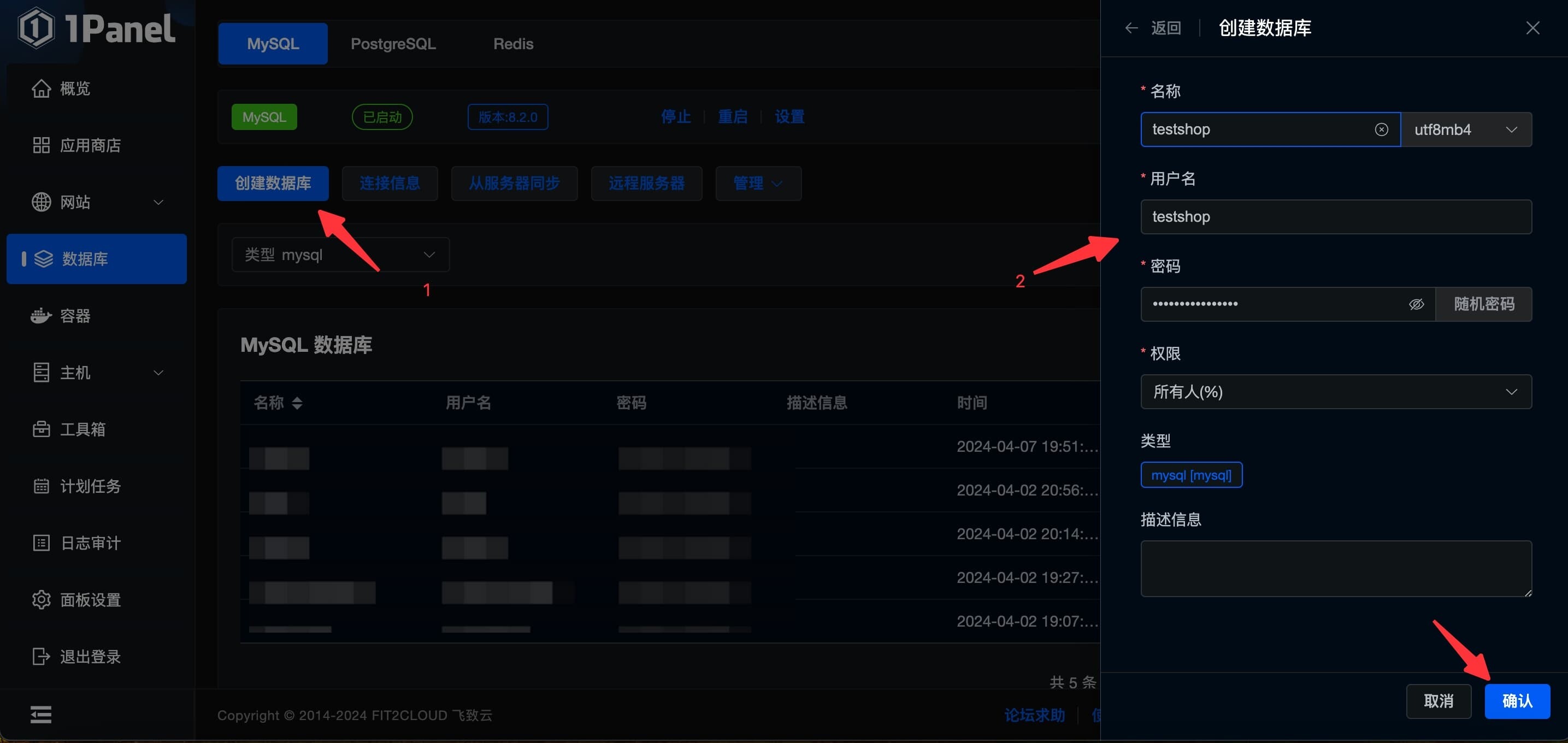Click the 确认 button

point(1517,701)
